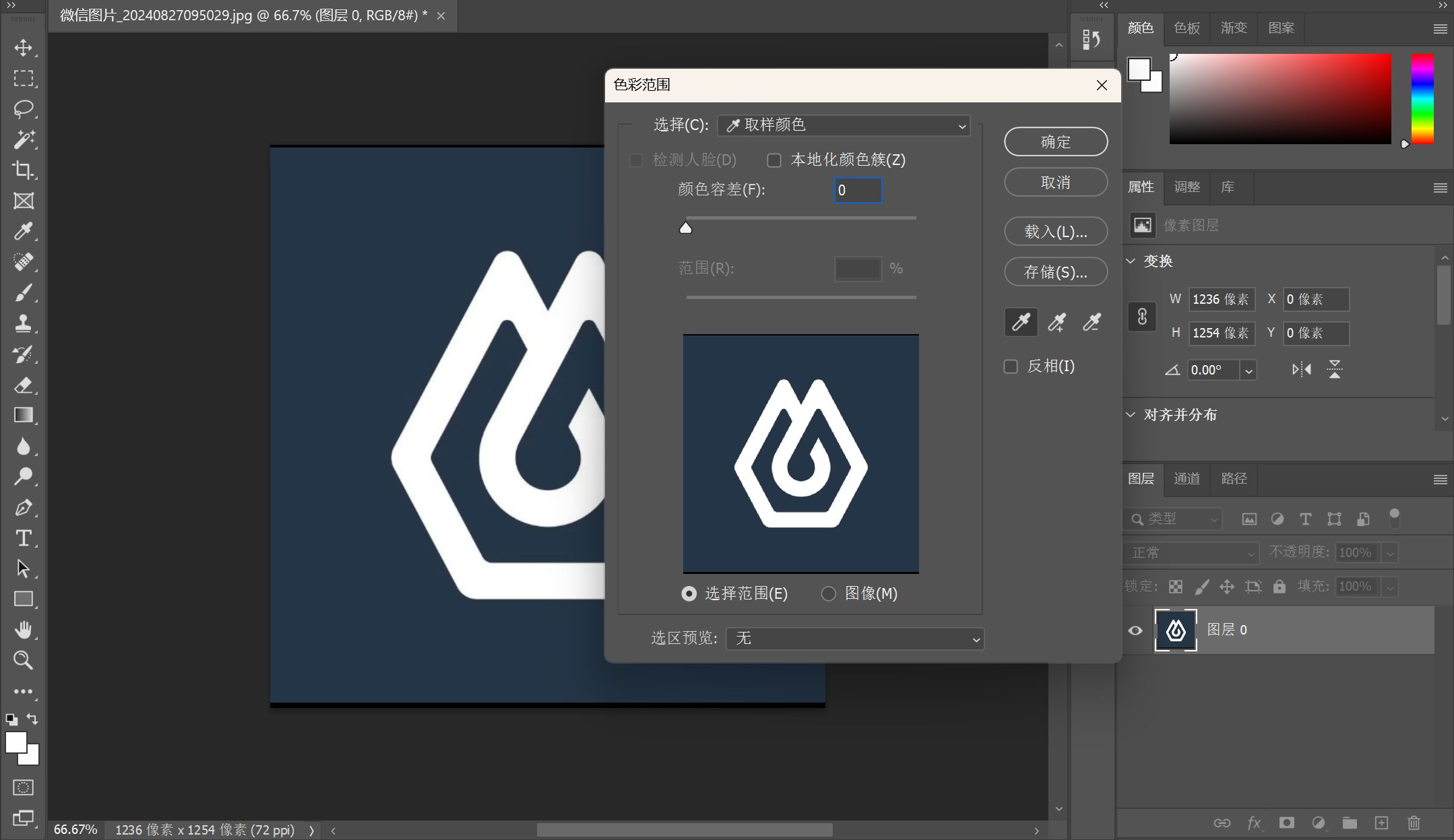Select the Magic Wand tool

24,139
